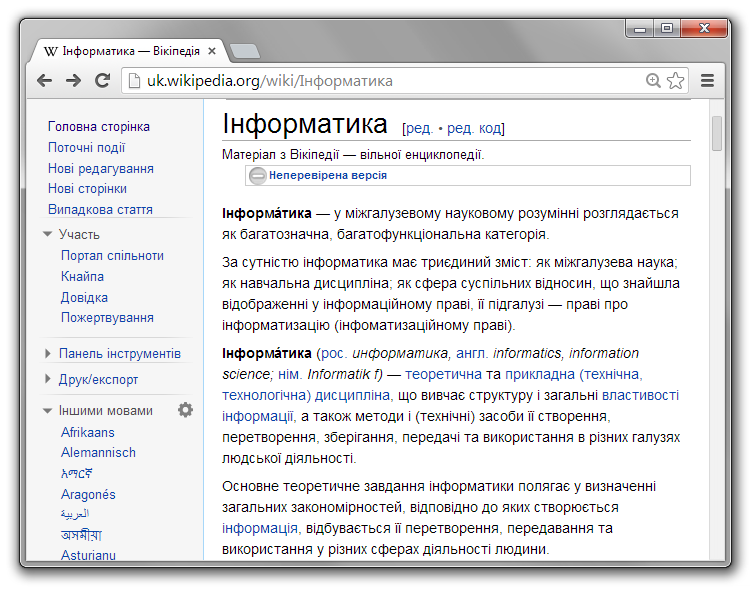Click the vertical scrollbar thumb
755x592 pixels.
point(716,133)
